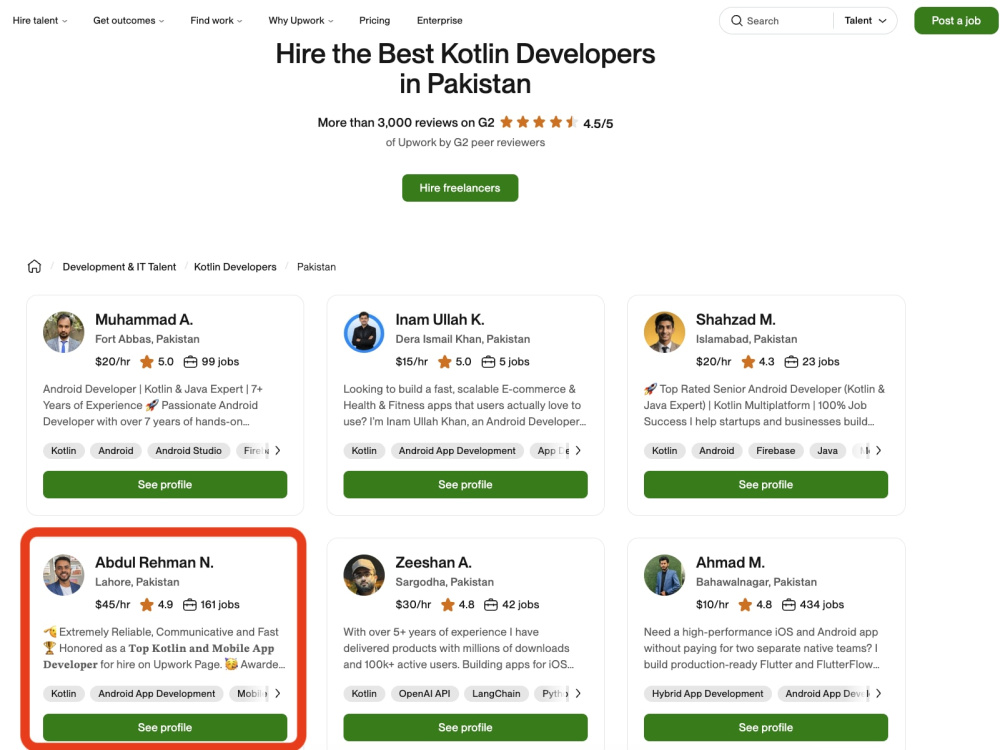This screenshot has width=1000, height=750.
Task: Click Ahmad M.'s star rating icon
Action: [x=745, y=605]
